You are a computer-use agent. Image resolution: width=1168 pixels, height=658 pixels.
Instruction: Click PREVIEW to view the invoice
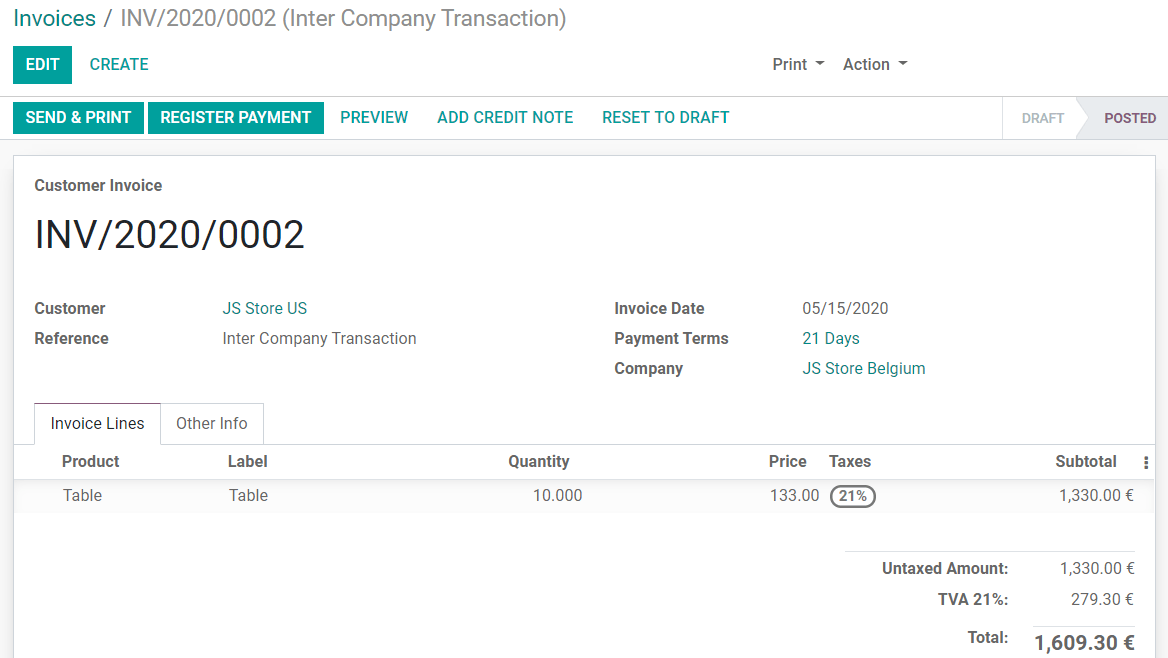click(374, 117)
